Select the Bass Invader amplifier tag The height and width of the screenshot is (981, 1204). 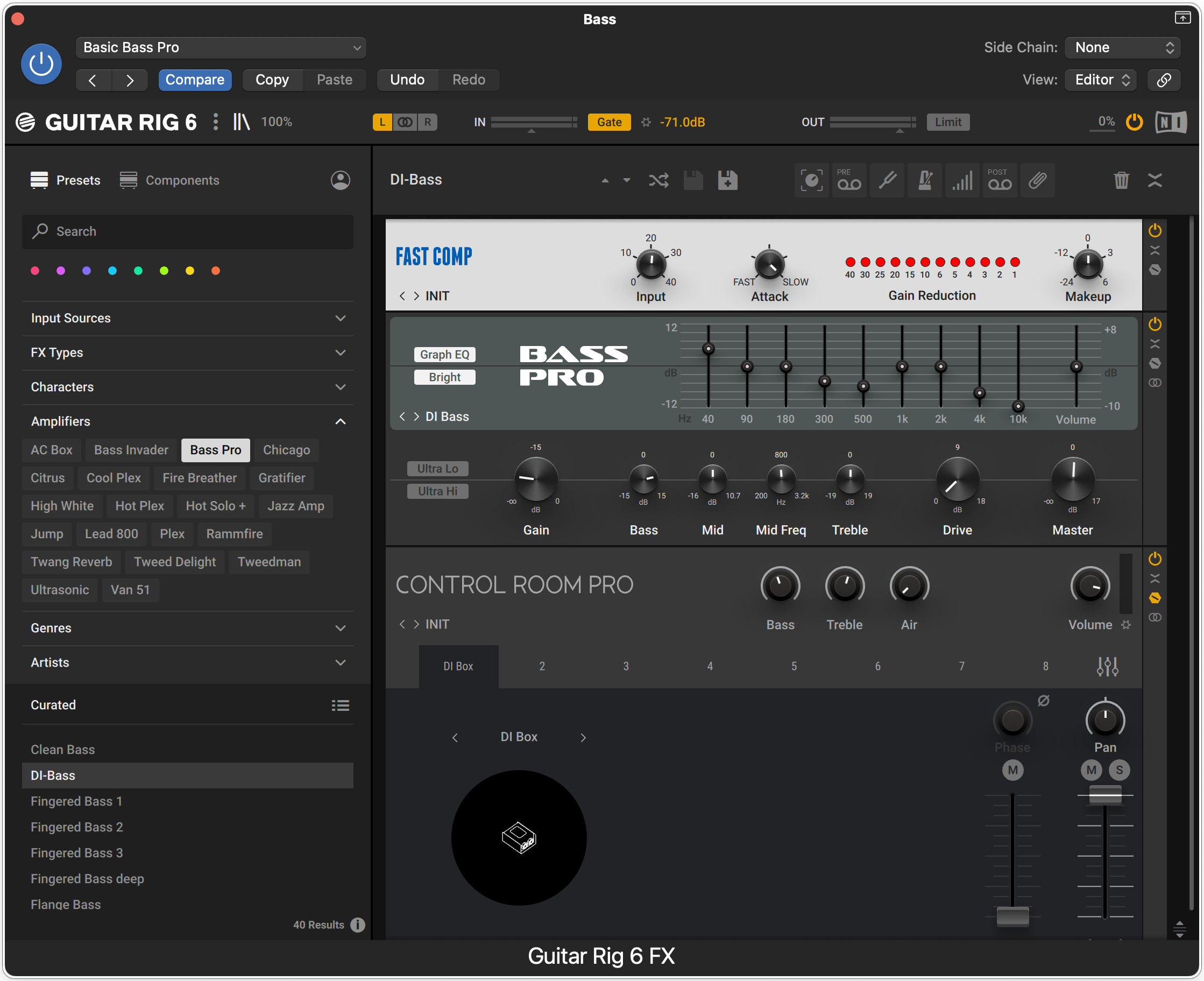(x=131, y=450)
